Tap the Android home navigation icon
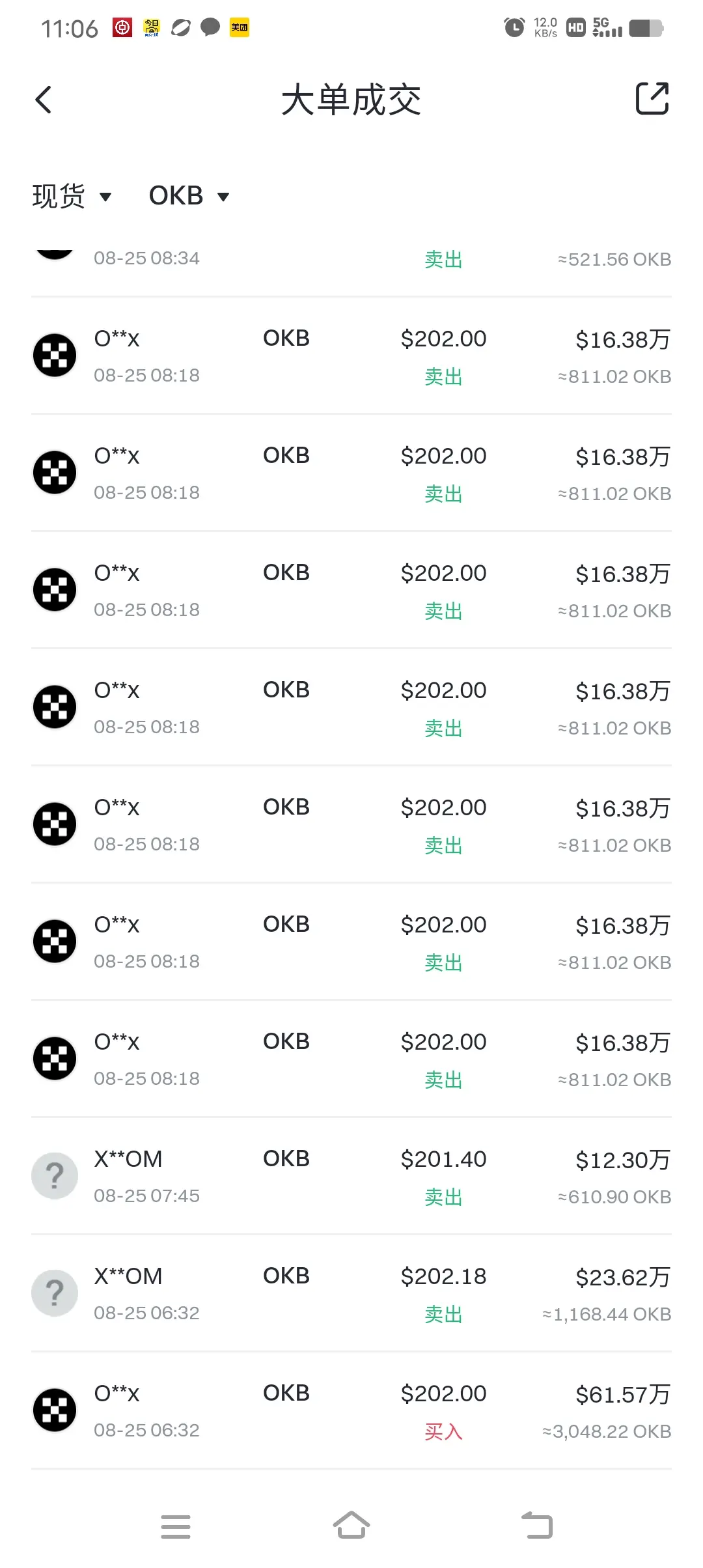 click(351, 1525)
